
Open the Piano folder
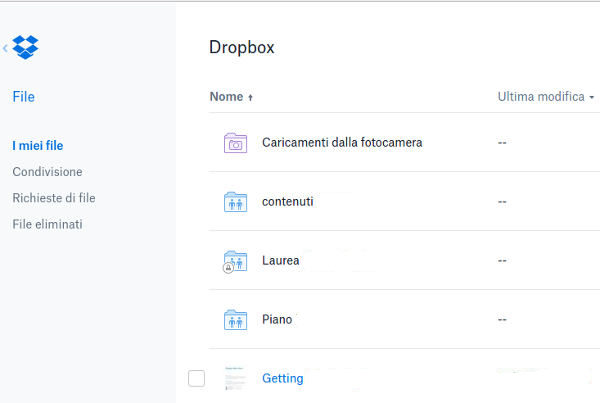pyautogui.click(x=277, y=320)
